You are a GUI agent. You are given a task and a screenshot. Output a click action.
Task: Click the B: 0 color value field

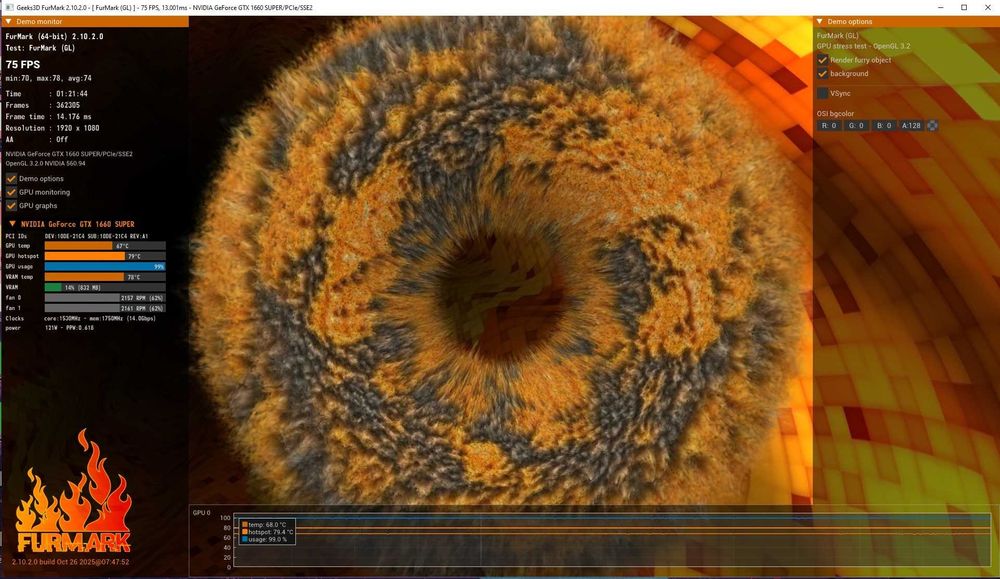884,126
